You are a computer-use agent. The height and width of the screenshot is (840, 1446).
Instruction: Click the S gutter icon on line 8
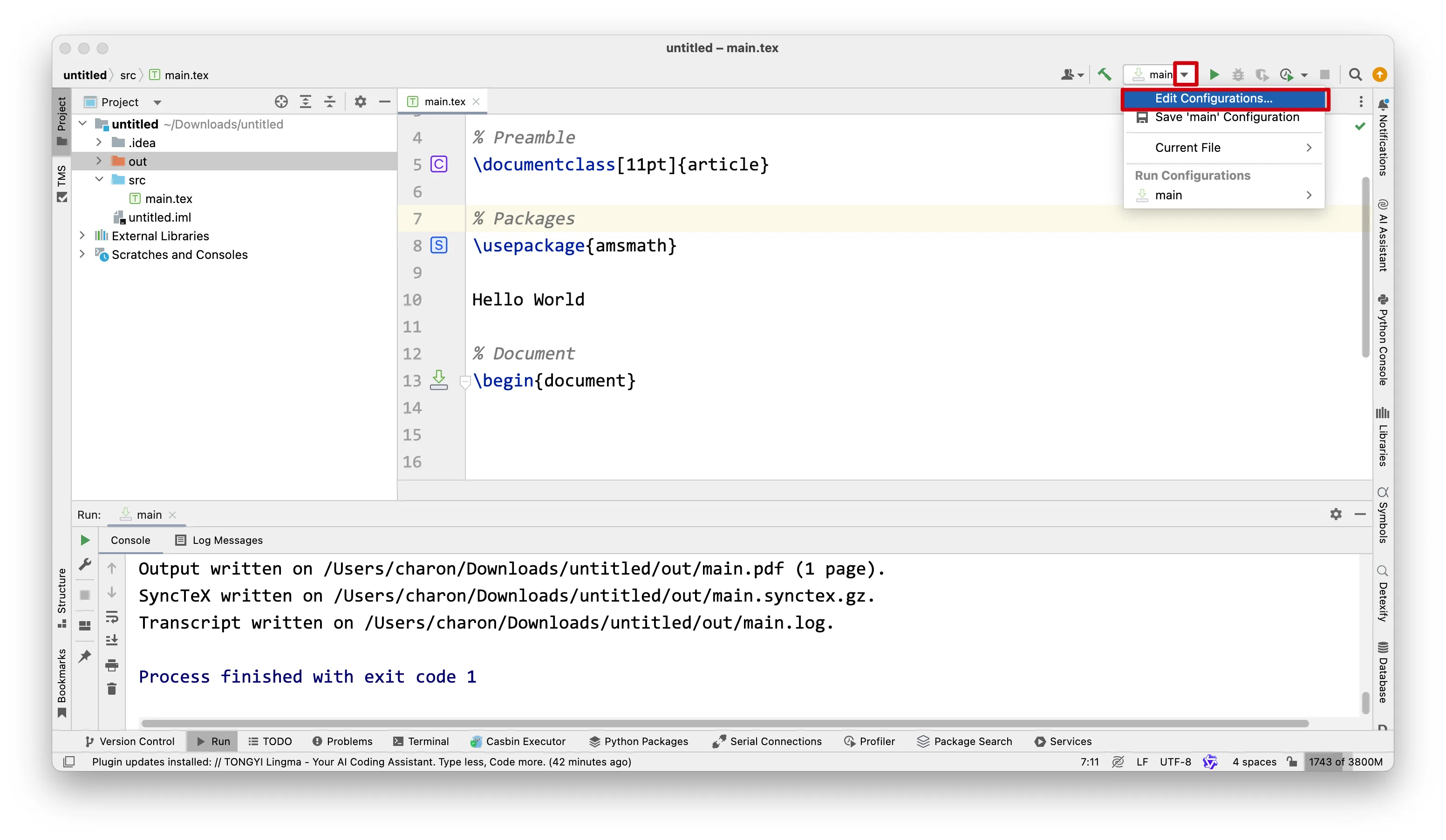coord(438,245)
